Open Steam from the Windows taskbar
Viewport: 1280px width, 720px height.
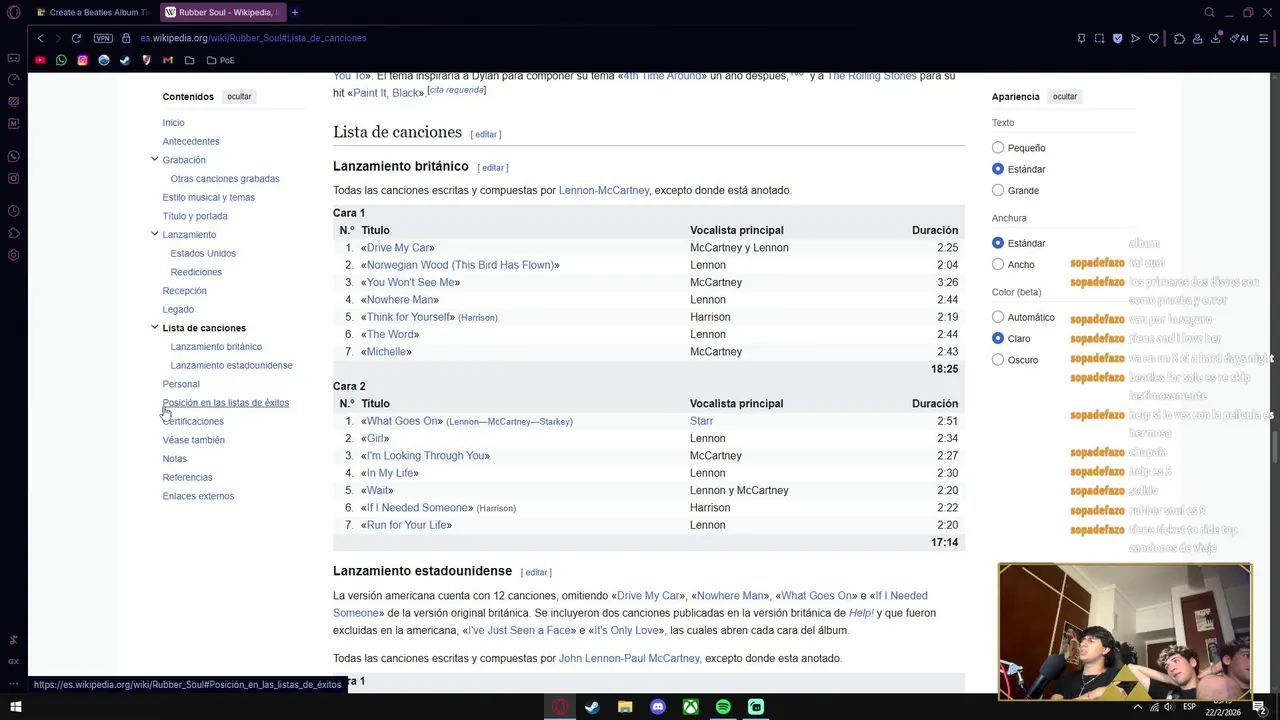pyautogui.click(x=592, y=707)
